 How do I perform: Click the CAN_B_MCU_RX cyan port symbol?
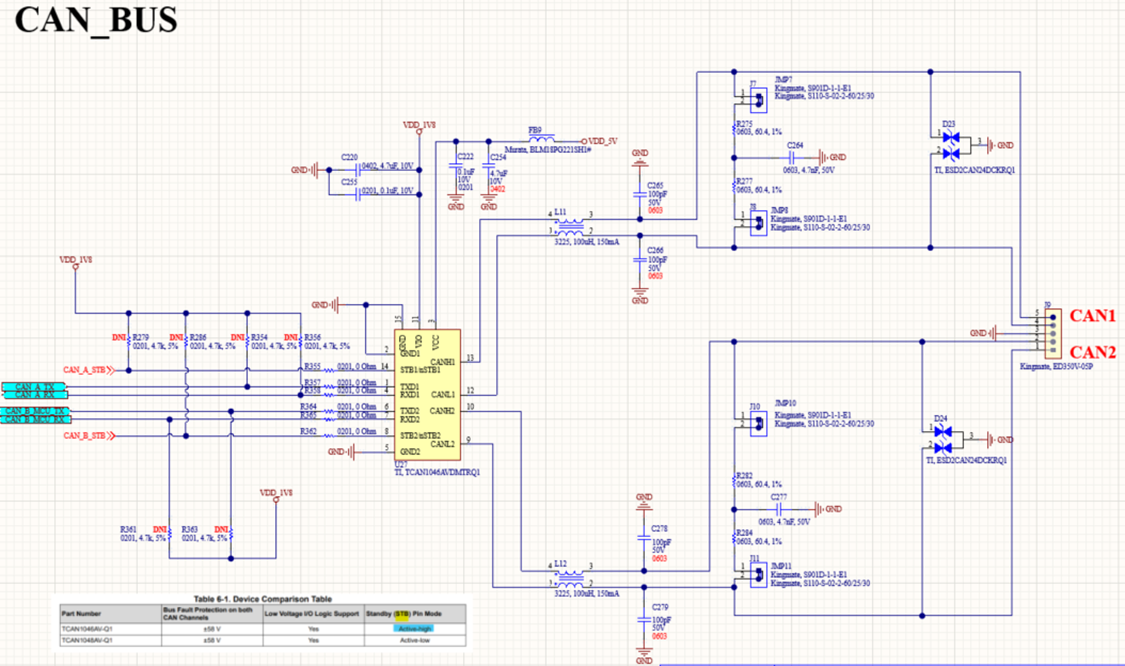click(x=34, y=419)
